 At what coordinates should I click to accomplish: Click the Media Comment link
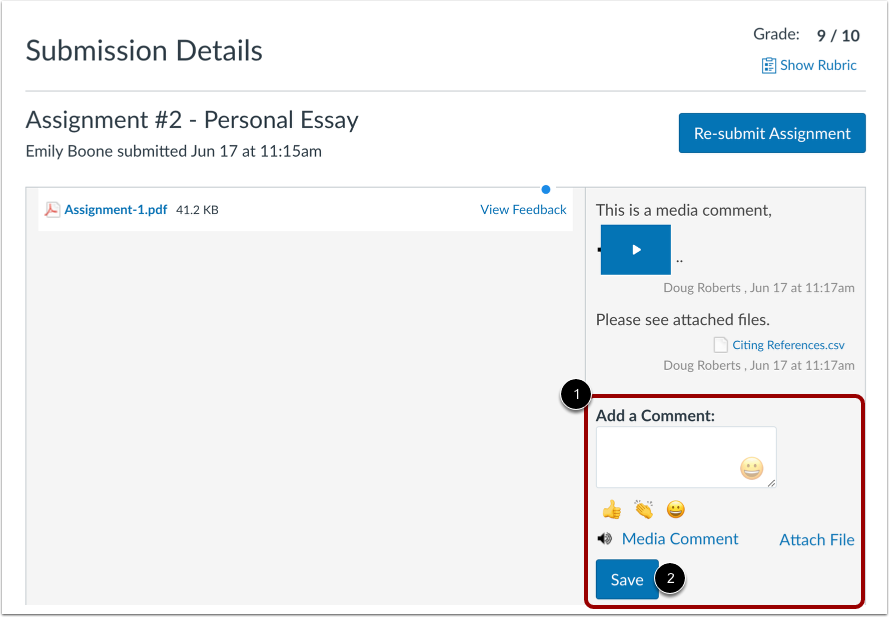pyautogui.click(x=680, y=539)
